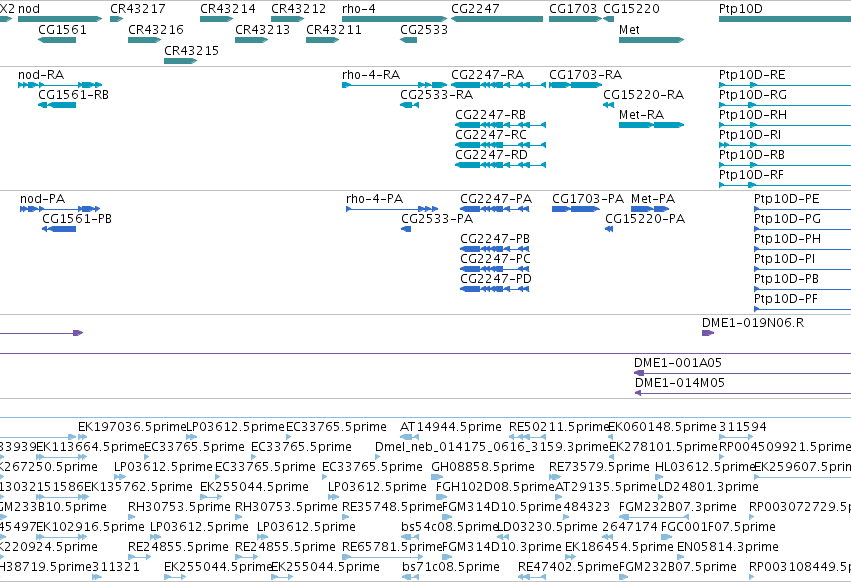The image size is (851, 582).
Task: Select the DME1-014M05 BAC label
Action: [x=680, y=383]
